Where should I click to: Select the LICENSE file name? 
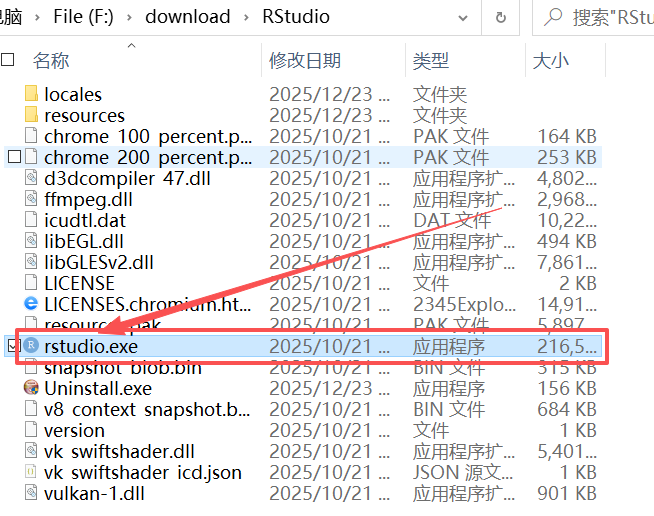pos(79,283)
